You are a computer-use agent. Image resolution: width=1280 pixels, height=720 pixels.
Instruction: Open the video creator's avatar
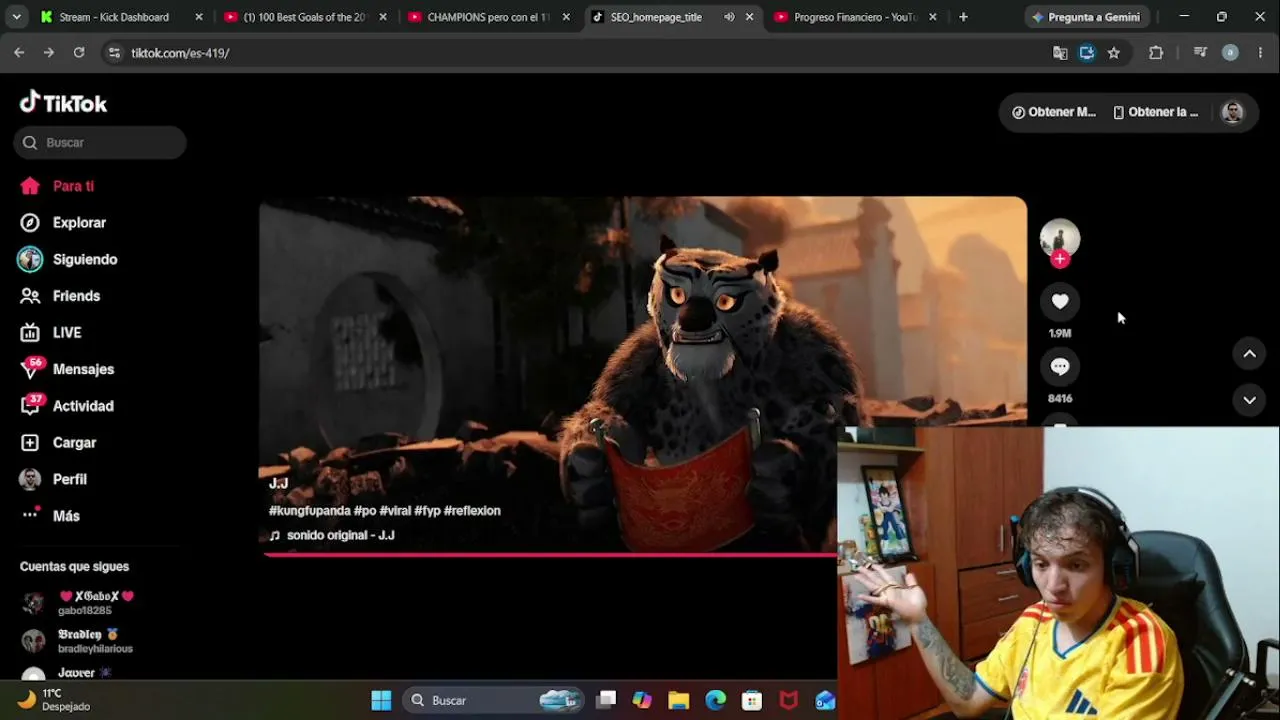point(1060,237)
